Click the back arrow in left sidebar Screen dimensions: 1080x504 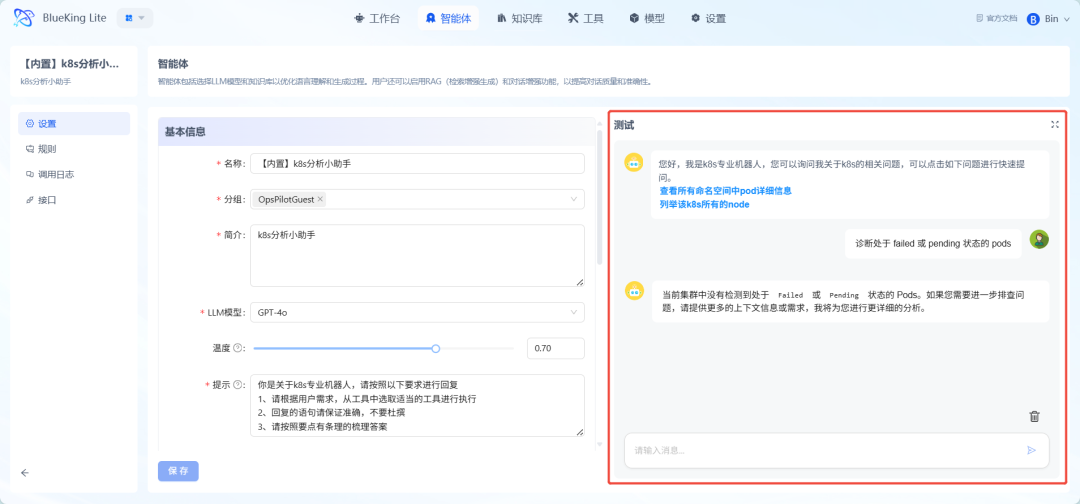25,473
